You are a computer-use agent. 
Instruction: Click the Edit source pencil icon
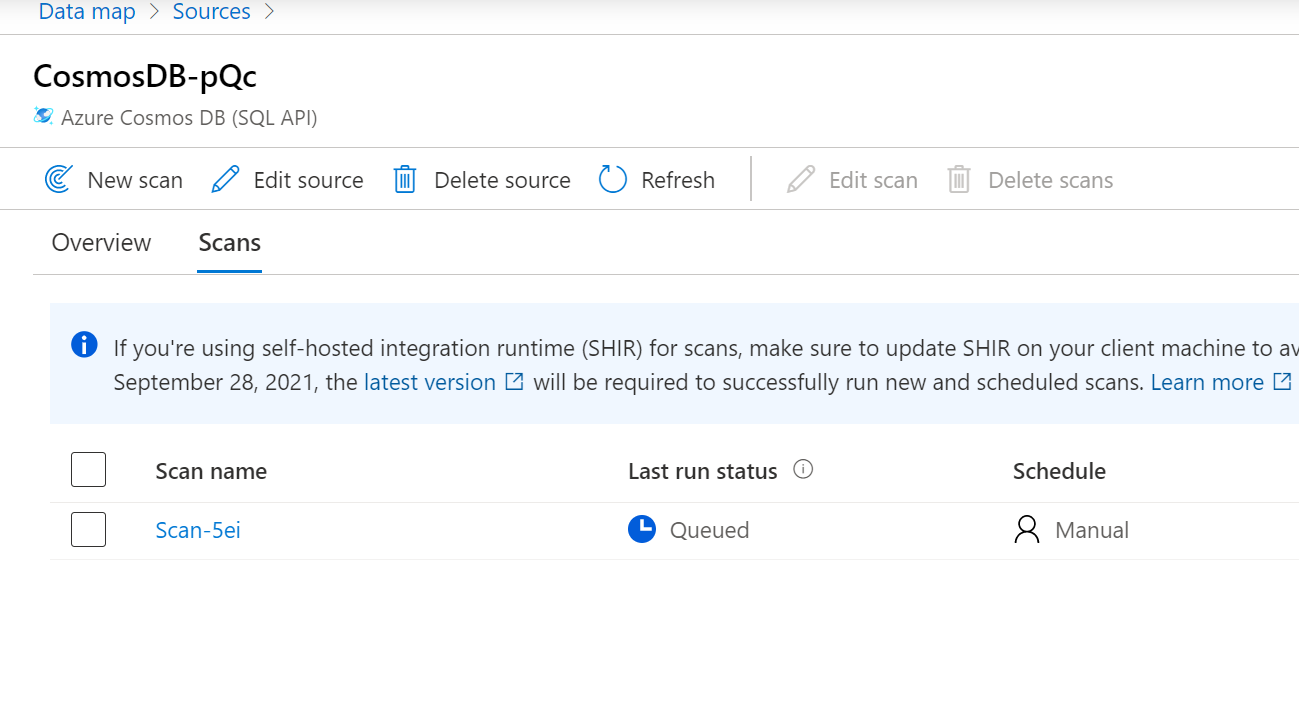click(226, 180)
